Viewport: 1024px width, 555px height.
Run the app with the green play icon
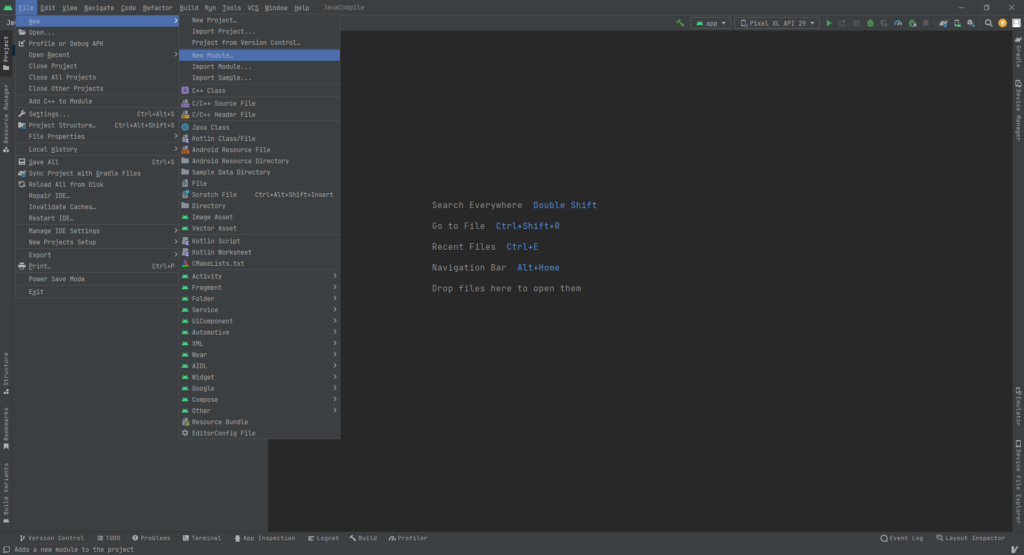[x=829, y=23]
